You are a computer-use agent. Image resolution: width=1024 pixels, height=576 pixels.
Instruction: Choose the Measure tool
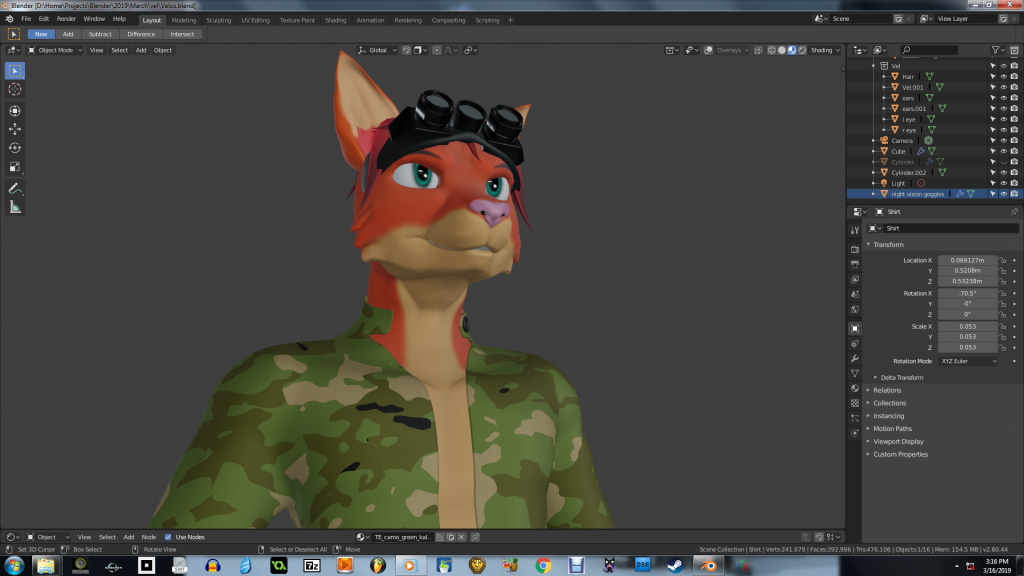pyautogui.click(x=15, y=207)
